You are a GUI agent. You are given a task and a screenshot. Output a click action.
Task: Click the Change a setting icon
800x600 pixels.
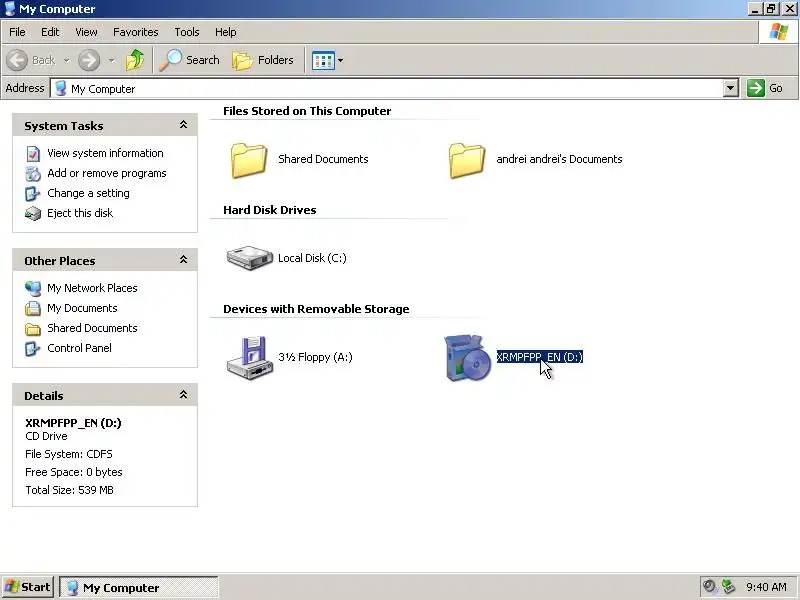[x=33, y=193]
